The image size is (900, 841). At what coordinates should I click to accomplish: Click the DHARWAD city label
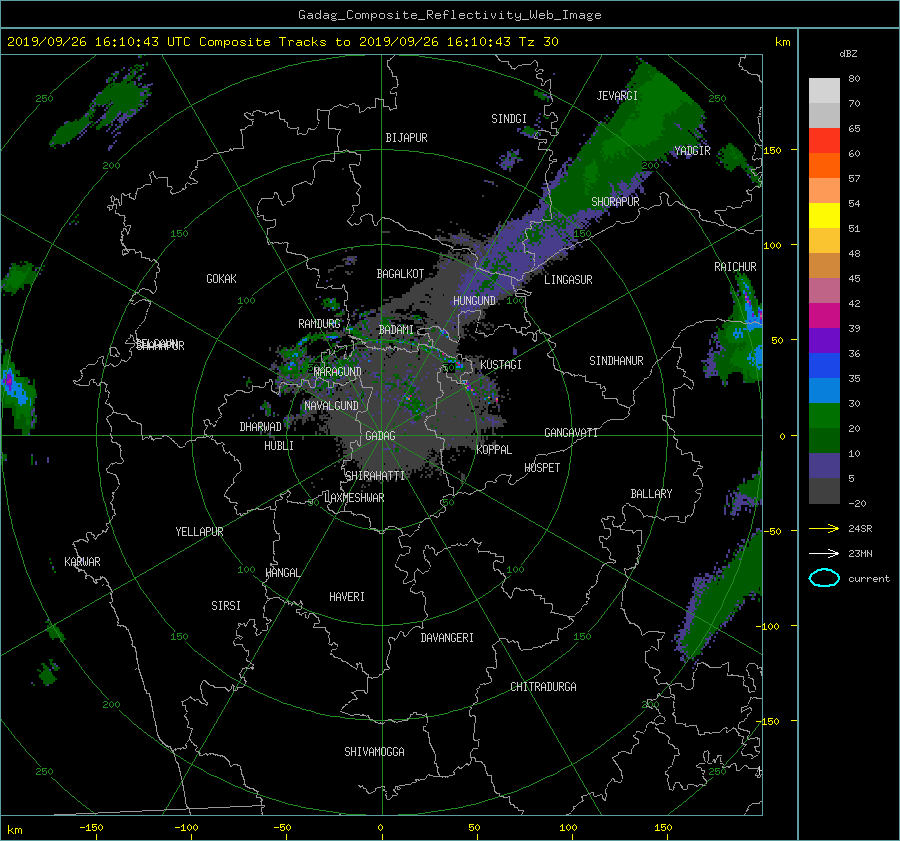260,427
